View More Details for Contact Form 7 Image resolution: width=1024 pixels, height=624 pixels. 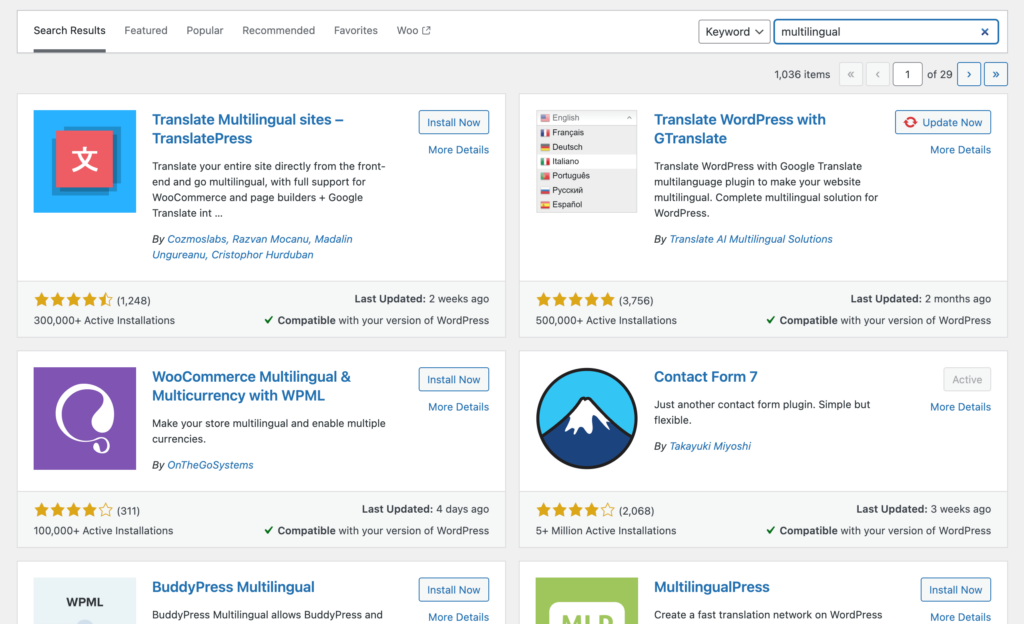[x=961, y=407]
